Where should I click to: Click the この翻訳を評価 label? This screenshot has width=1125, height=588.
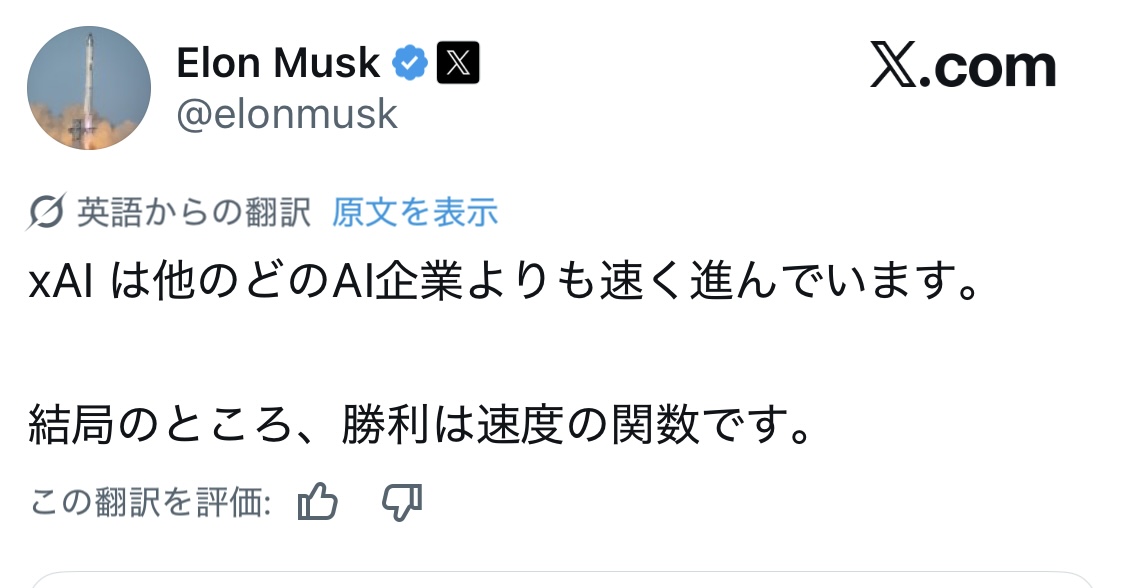(151, 502)
